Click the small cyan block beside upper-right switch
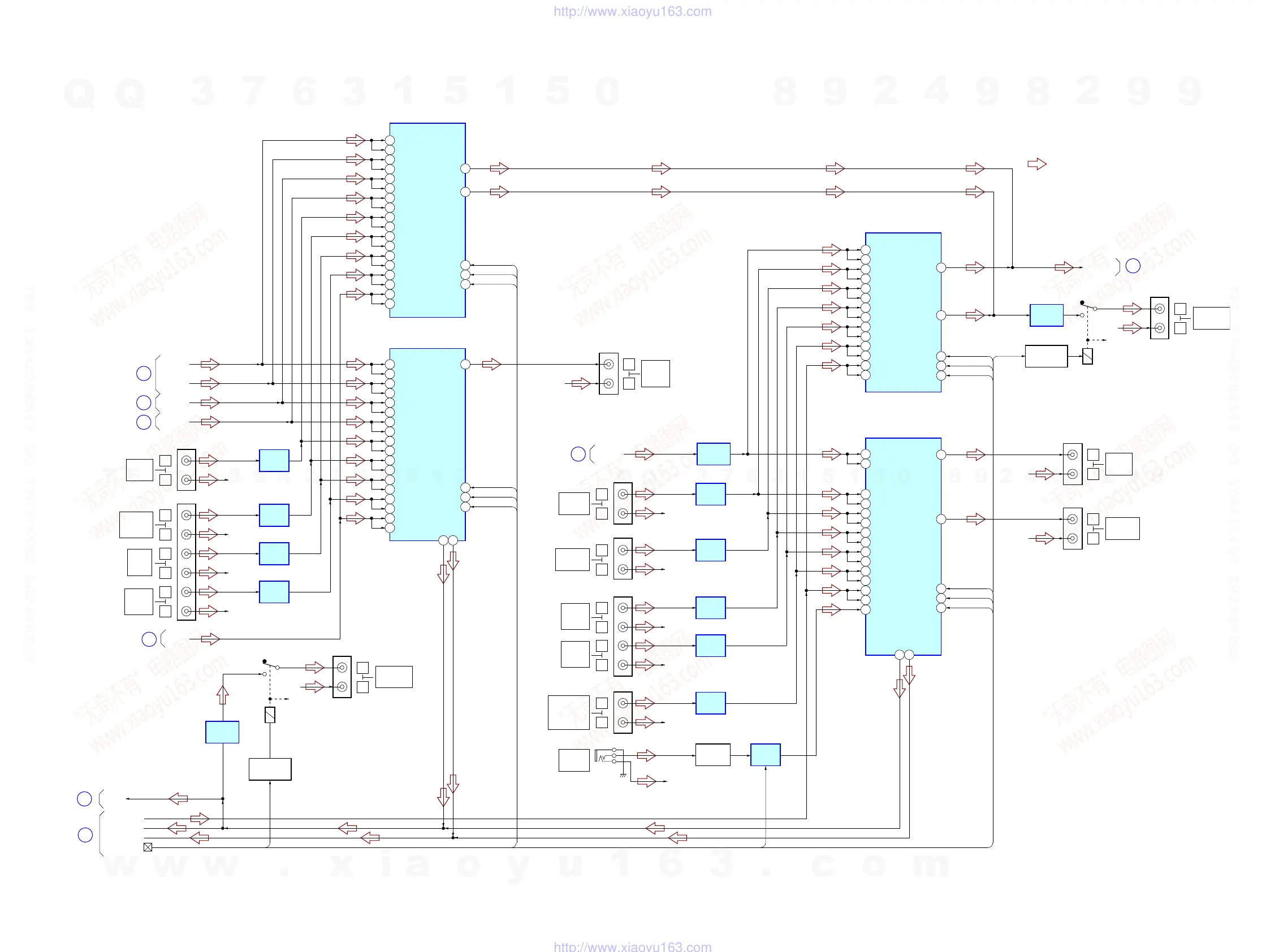 click(x=1046, y=315)
